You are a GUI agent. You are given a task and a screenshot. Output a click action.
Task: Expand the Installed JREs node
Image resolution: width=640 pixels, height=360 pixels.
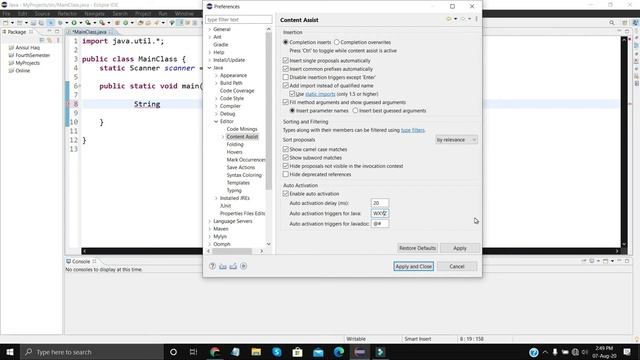click(x=216, y=198)
